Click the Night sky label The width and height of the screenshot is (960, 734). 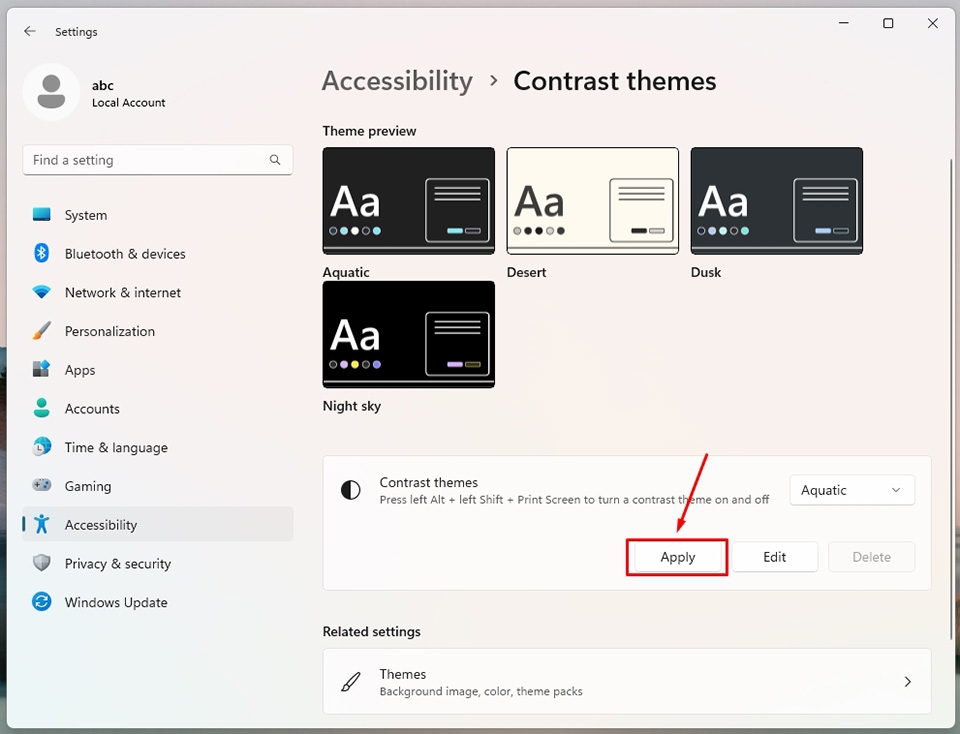351,406
